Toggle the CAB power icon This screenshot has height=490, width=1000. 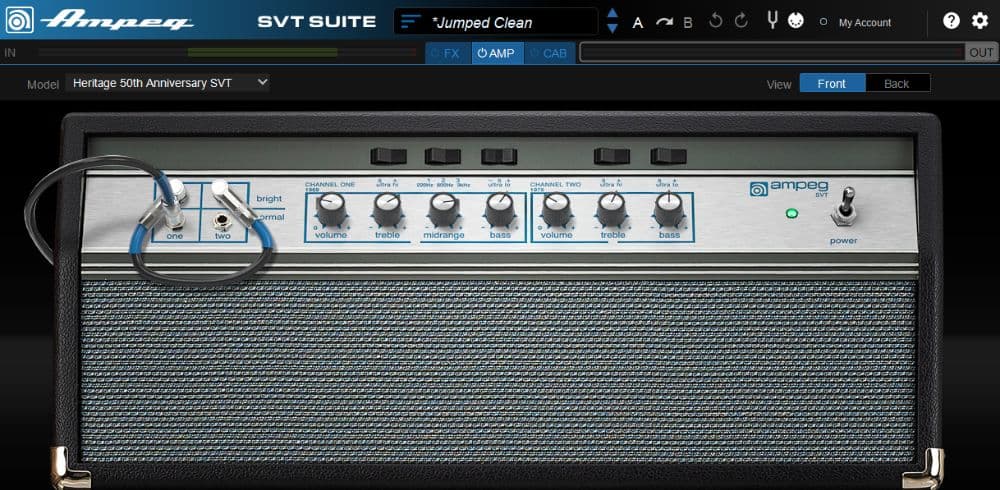534,54
